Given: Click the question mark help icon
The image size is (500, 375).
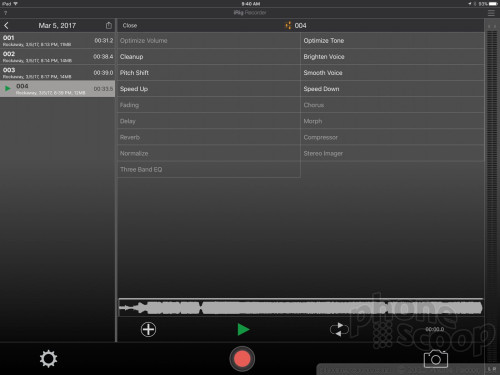Looking at the screenshot, I should [5, 13].
